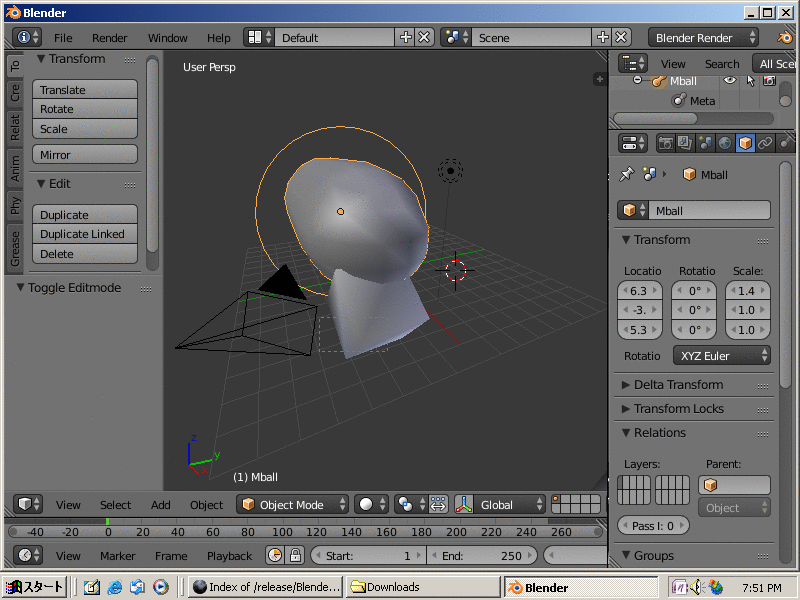Click the Meta data icon in outliner
Viewport: 800px width, 600px height.
679,101
